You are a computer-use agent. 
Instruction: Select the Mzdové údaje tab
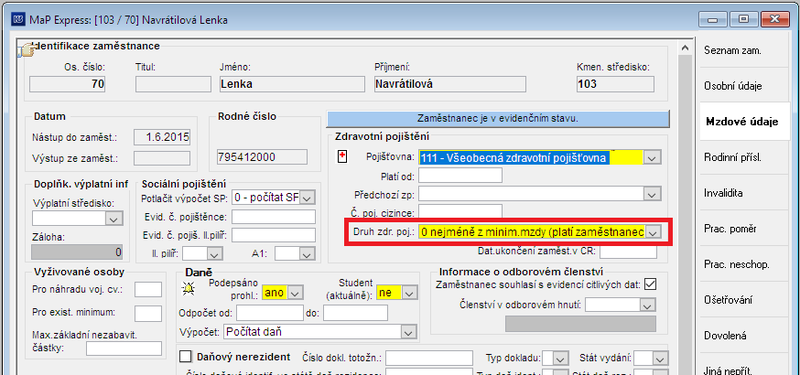(x=744, y=121)
